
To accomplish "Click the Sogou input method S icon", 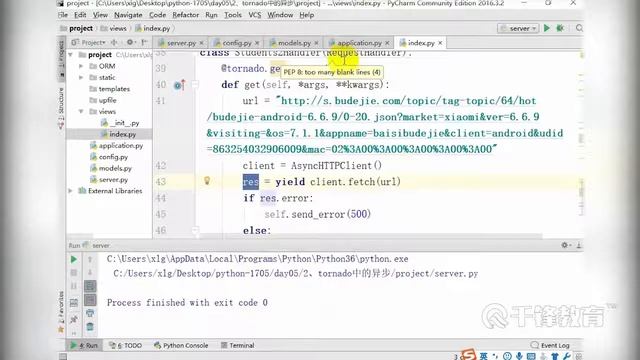I will point(468,354).
